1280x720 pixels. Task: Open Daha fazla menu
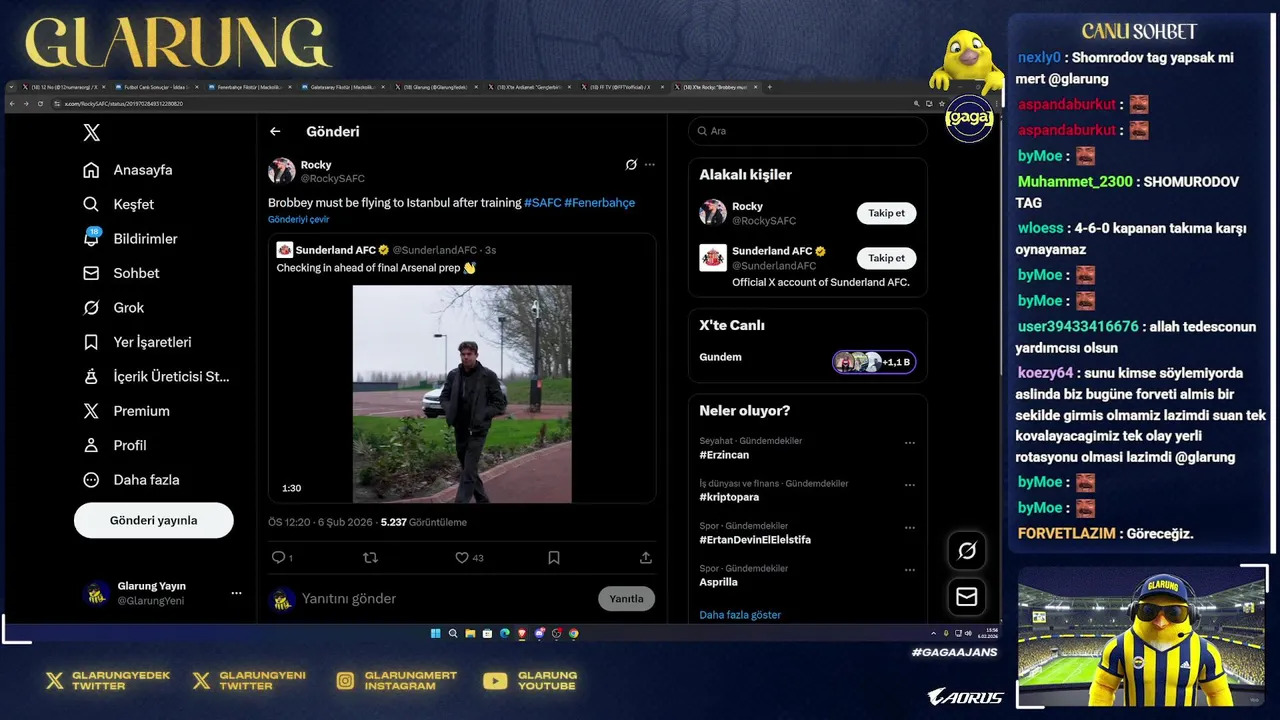tap(130, 480)
